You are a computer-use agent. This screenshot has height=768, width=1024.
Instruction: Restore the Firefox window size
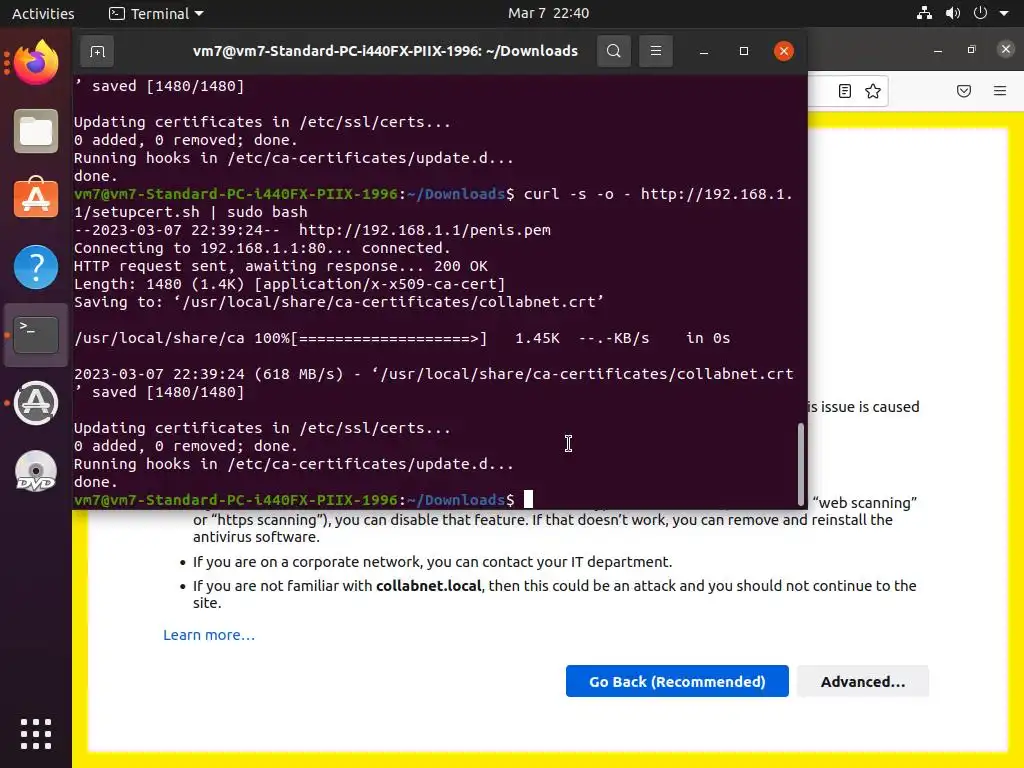tap(972, 50)
